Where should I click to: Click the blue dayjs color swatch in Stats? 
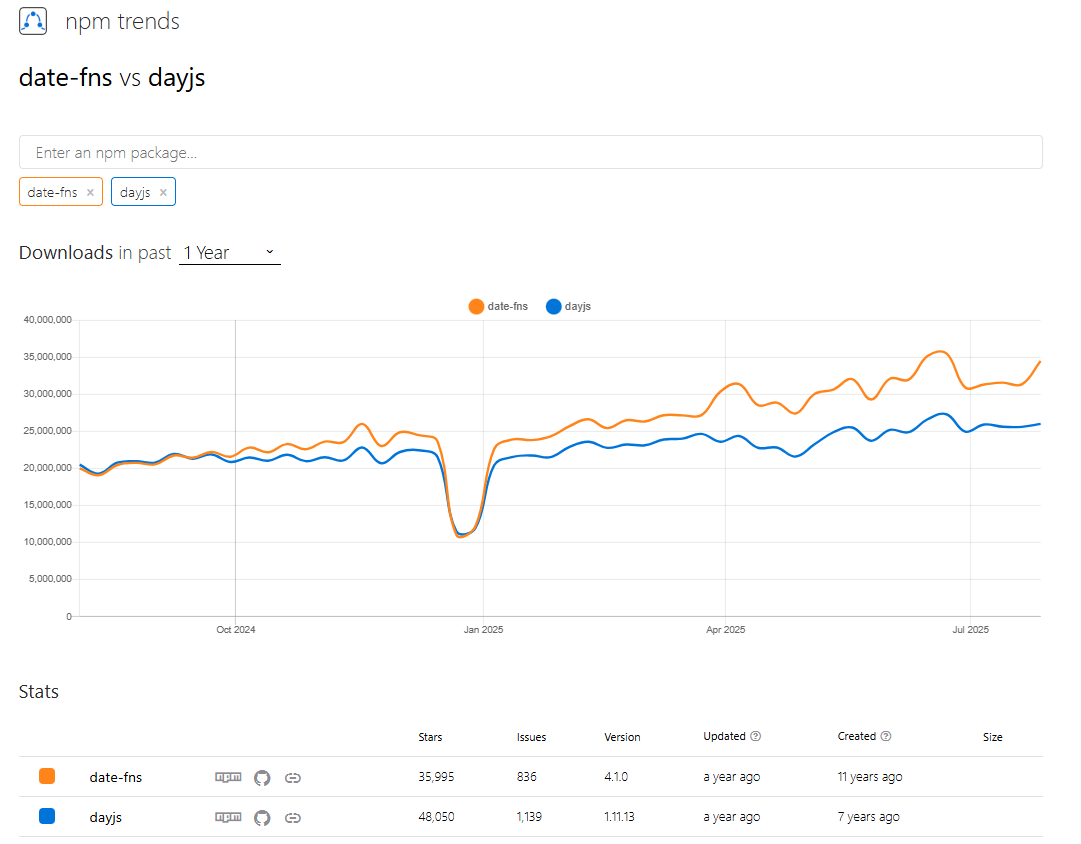47,816
